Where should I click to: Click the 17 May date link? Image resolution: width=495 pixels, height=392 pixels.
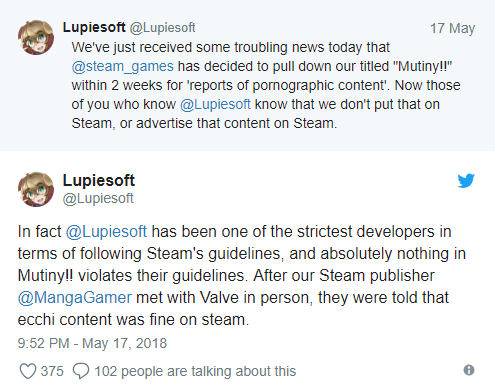click(452, 28)
